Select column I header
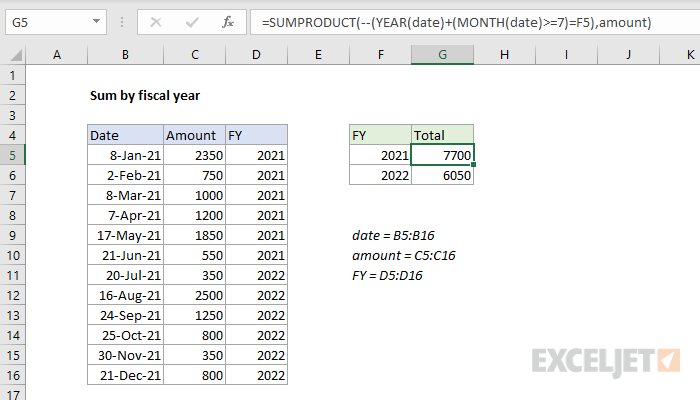The height and width of the screenshot is (400, 700). coord(567,55)
